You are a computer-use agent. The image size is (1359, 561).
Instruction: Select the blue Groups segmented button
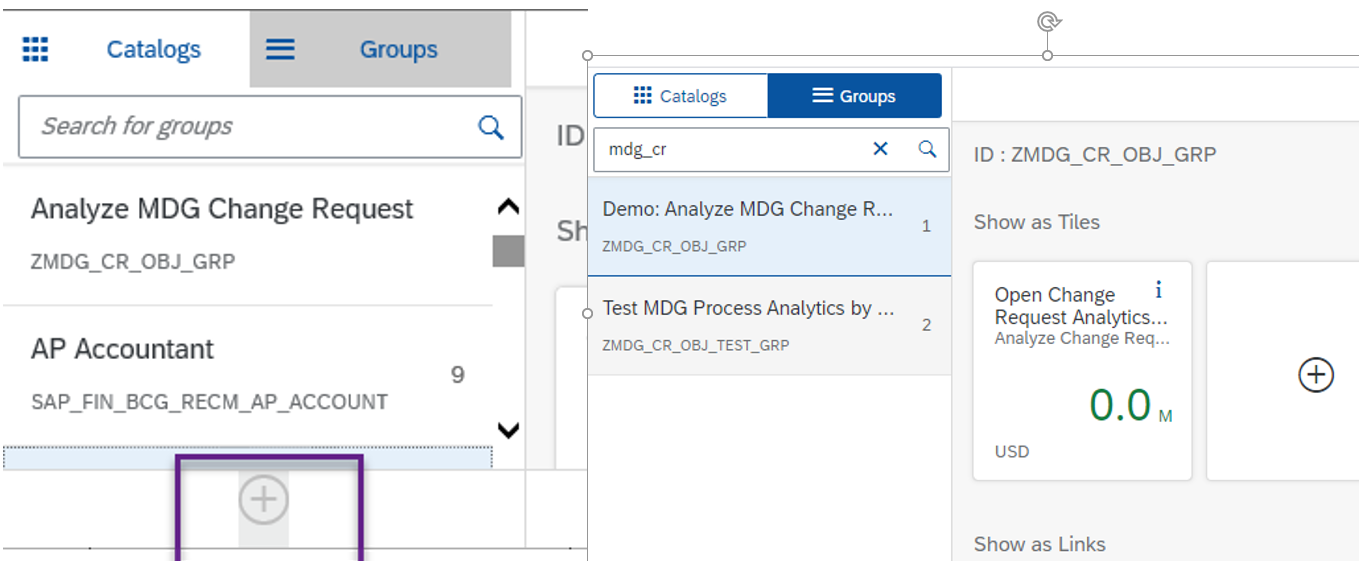pos(854,96)
